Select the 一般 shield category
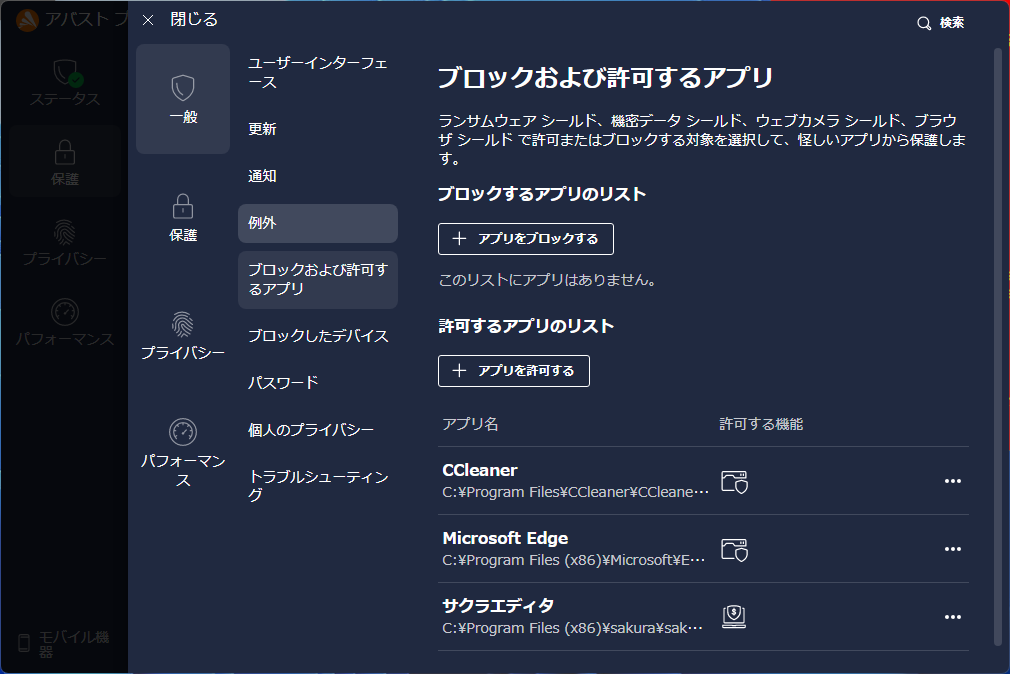Screen dimensions: 1010x674 183,99
